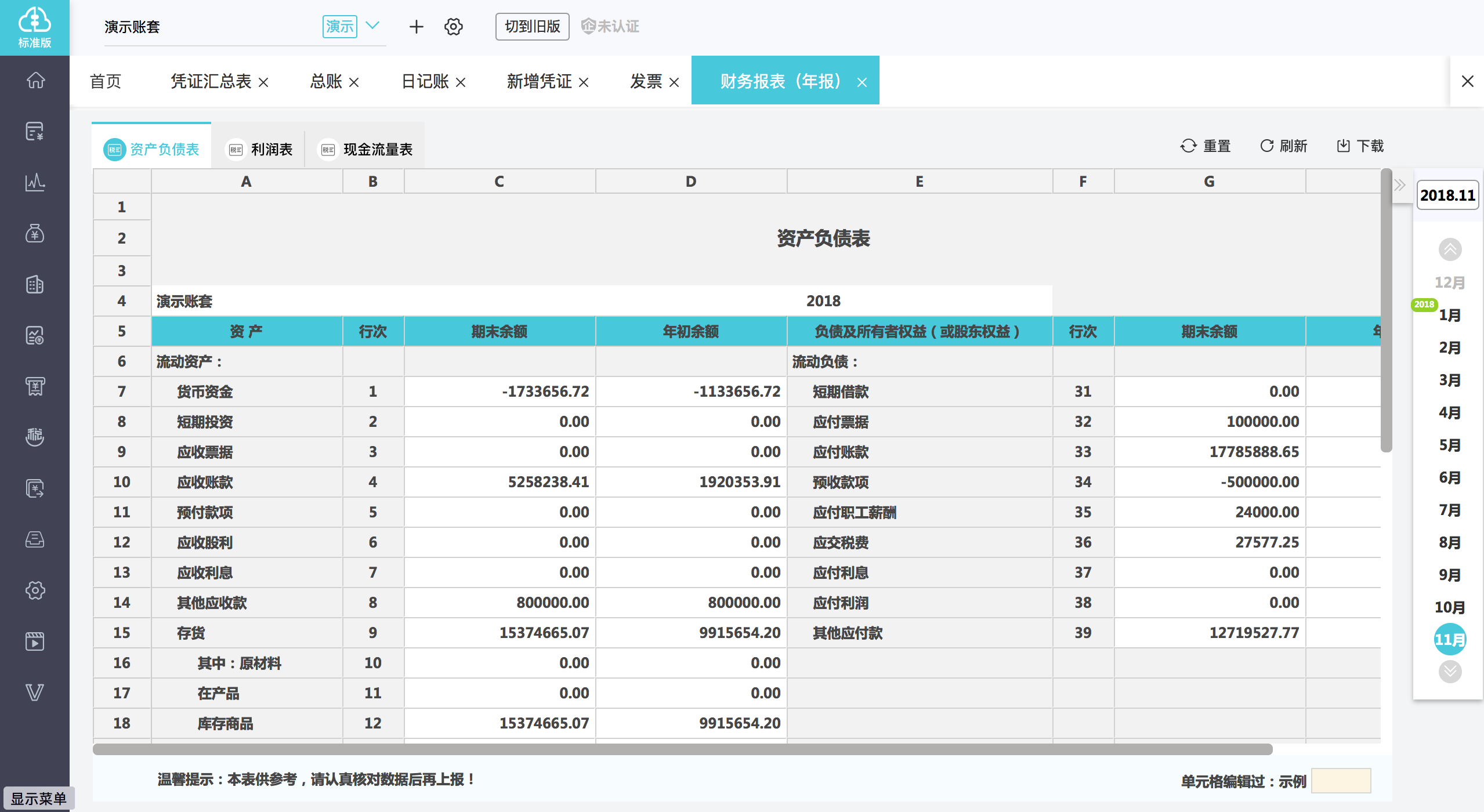Screen dimensions: 1484x812
Task: Switch to the voucher summary tab
Action: [211, 81]
